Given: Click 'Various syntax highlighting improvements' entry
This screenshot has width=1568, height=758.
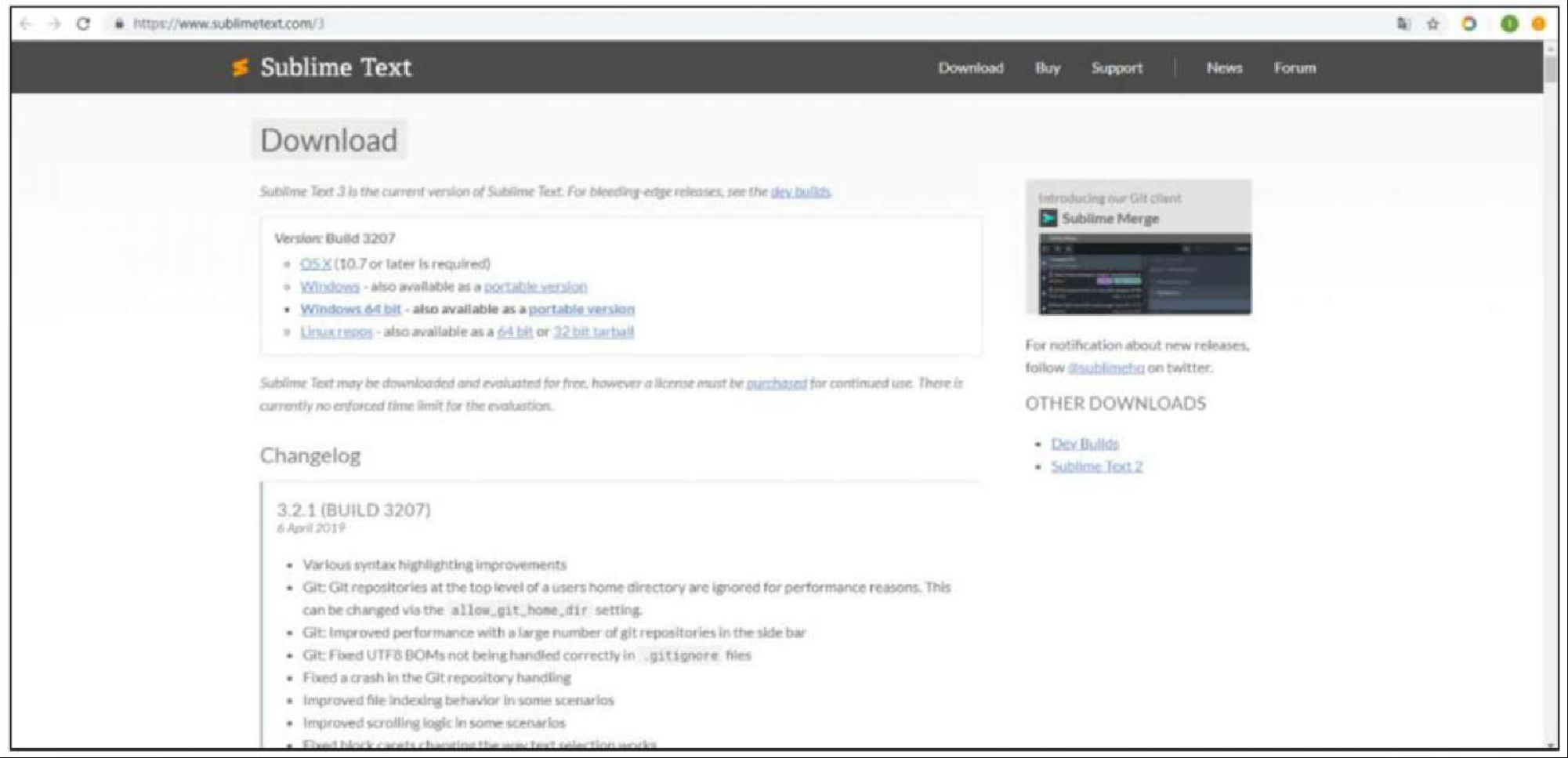Looking at the screenshot, I should [434, 564].
